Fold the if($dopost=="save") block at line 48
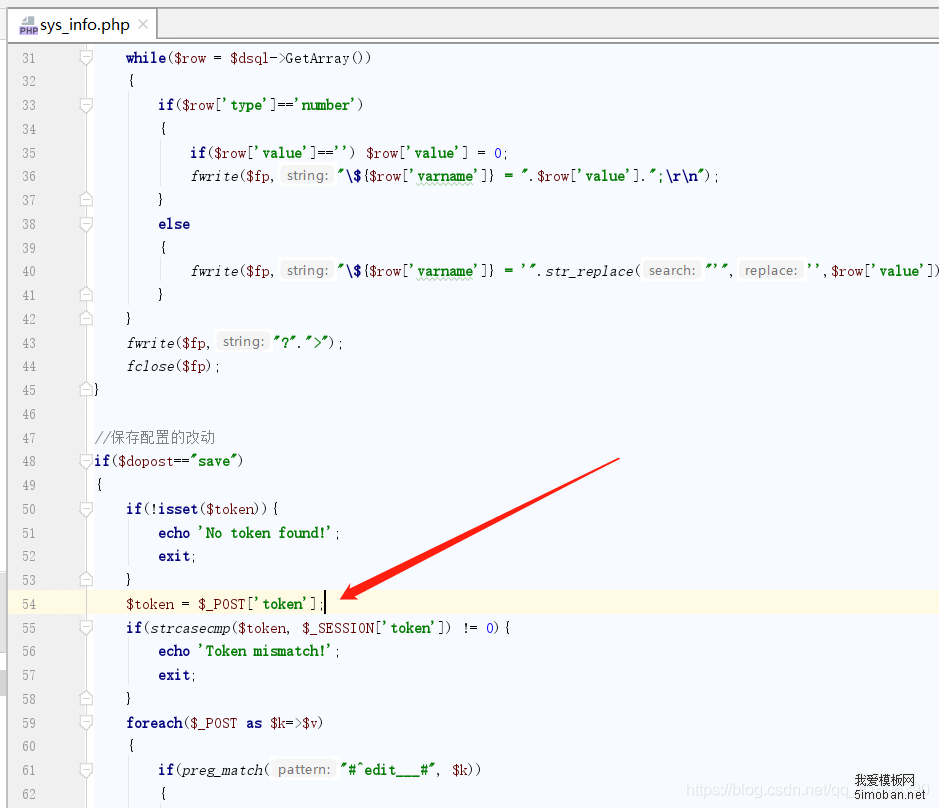This screenshot has width=939, height=808. 87,461
